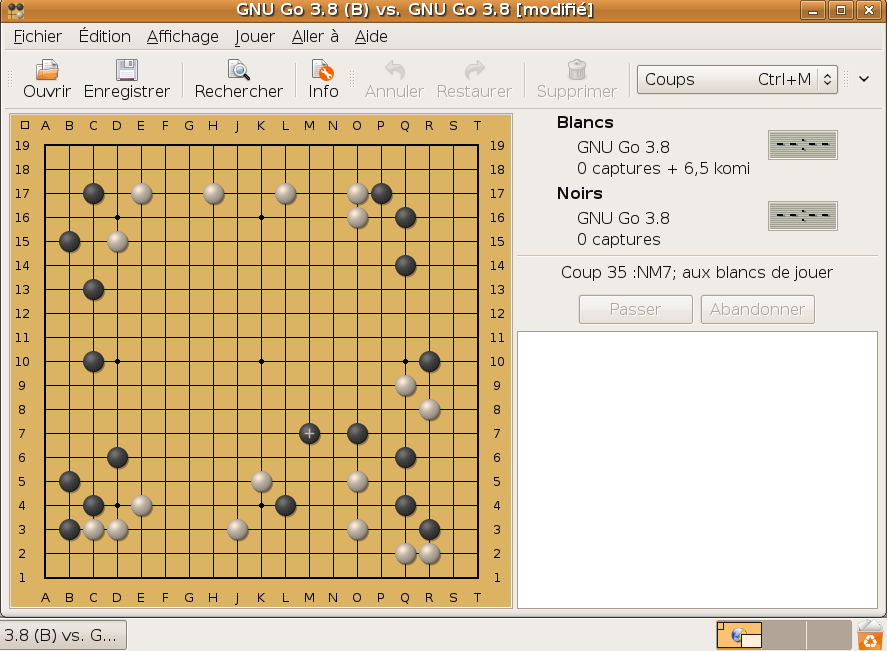Open the Affichage menu

point(182,36)
